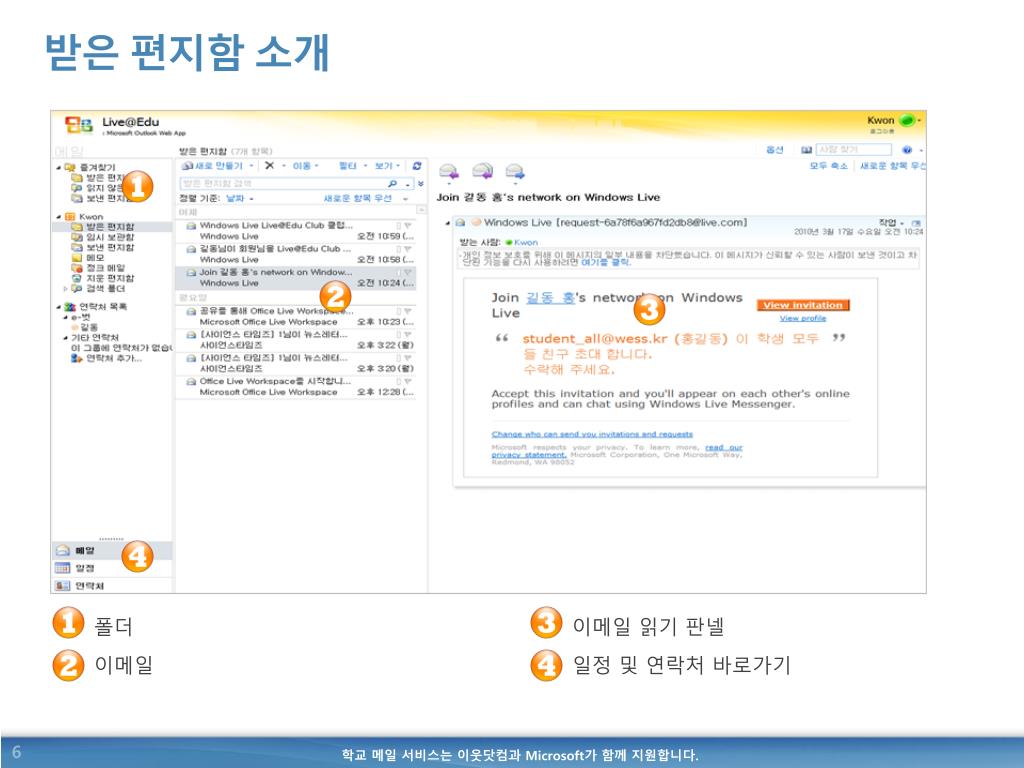Click Change who can send you invitations link
Screen dimensions: 1024x768
592,434
